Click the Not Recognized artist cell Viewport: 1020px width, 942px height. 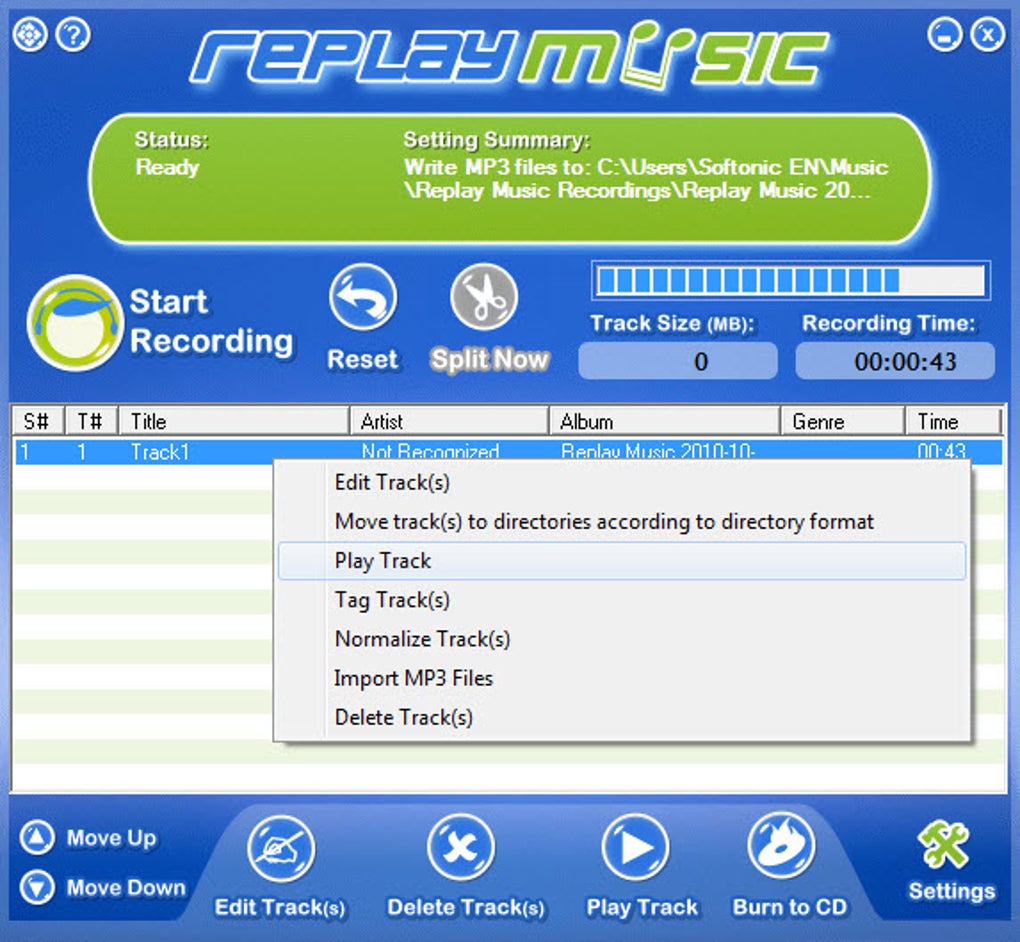431,451
